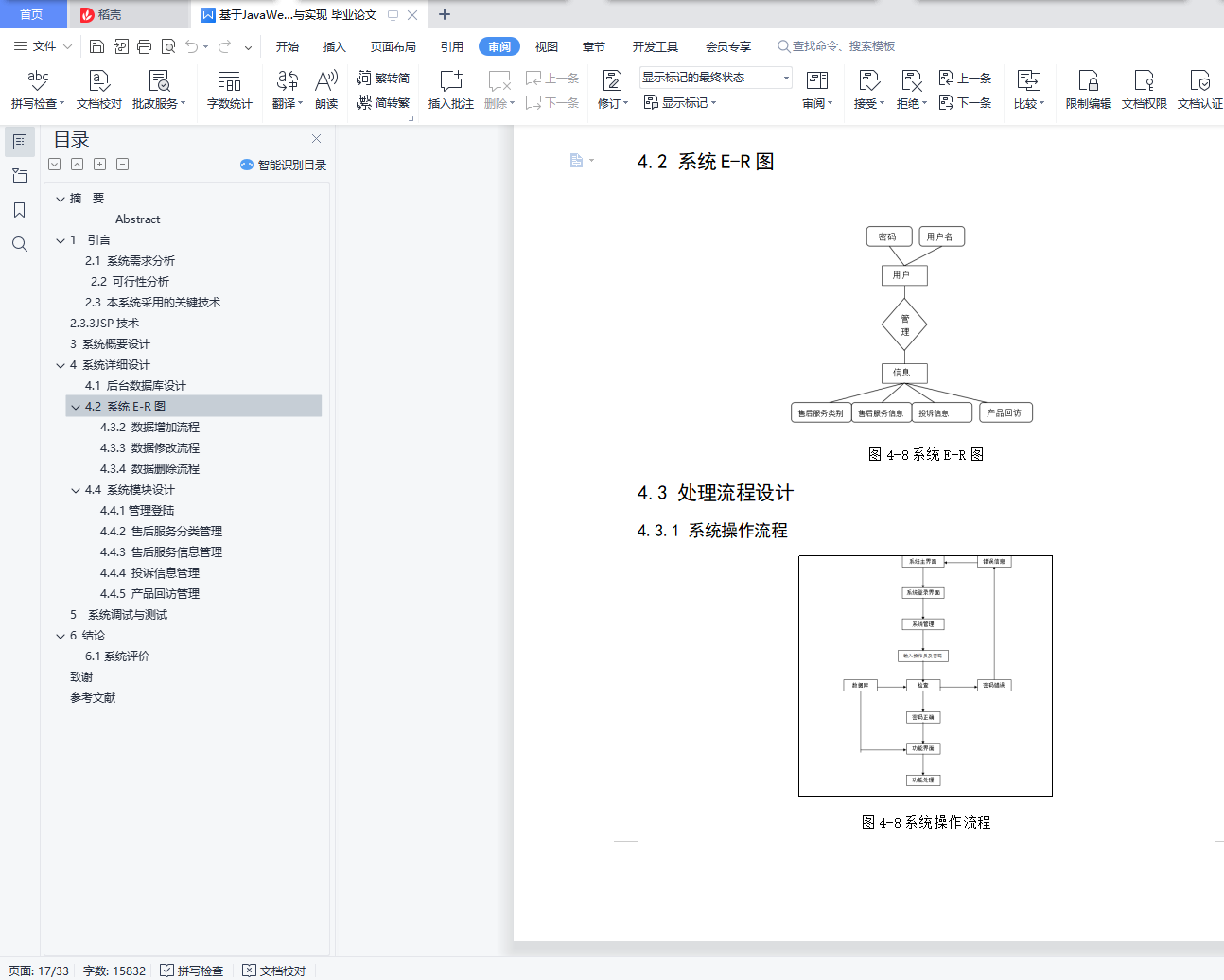Click the small page icon beside heading 4.2

pyautogui.click(x=576, y=161)
